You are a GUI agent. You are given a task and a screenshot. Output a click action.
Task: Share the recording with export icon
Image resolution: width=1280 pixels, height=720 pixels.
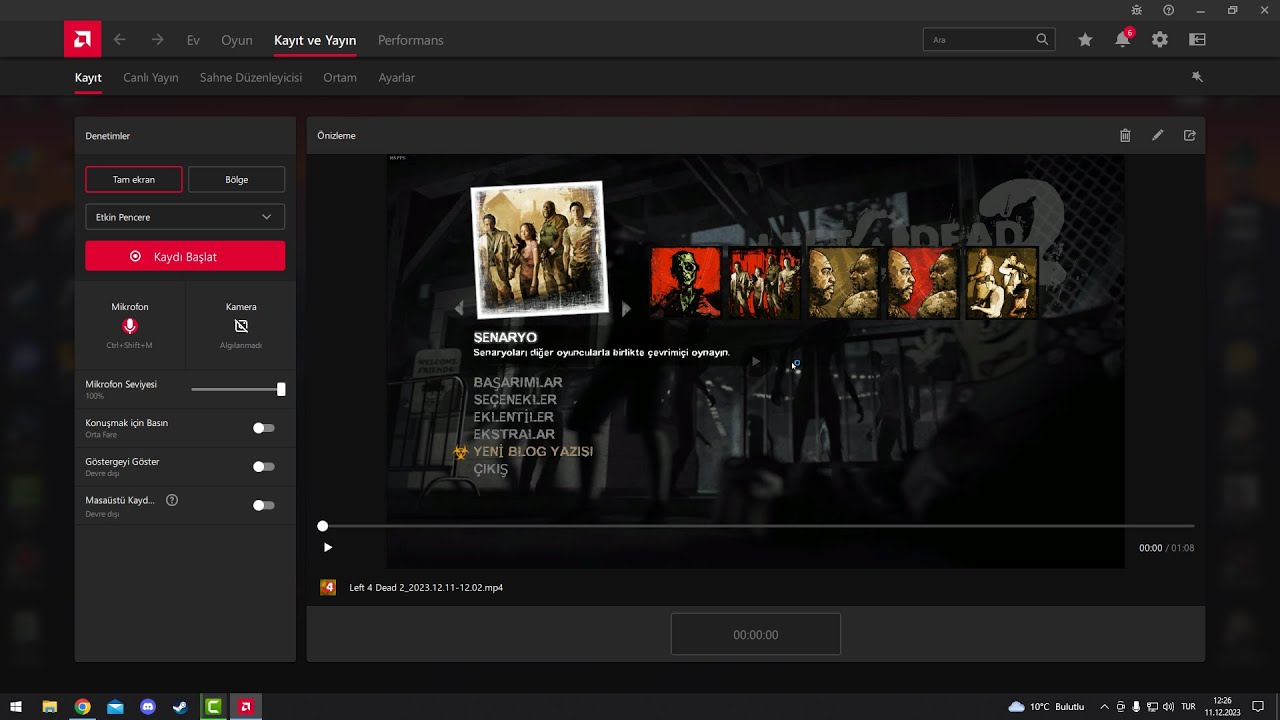1189,135
